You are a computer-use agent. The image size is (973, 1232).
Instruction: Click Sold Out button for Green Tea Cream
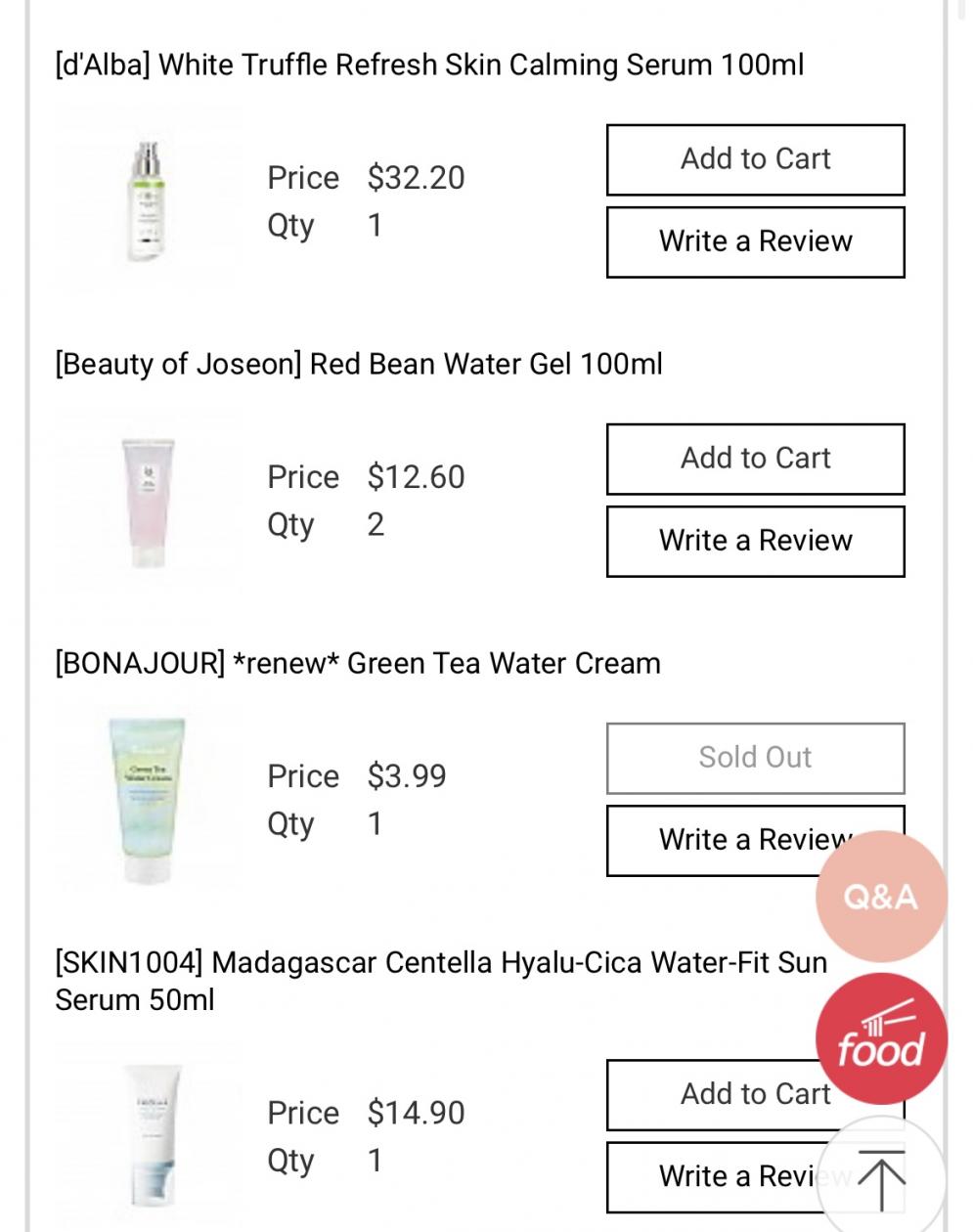tap(755, 758)
